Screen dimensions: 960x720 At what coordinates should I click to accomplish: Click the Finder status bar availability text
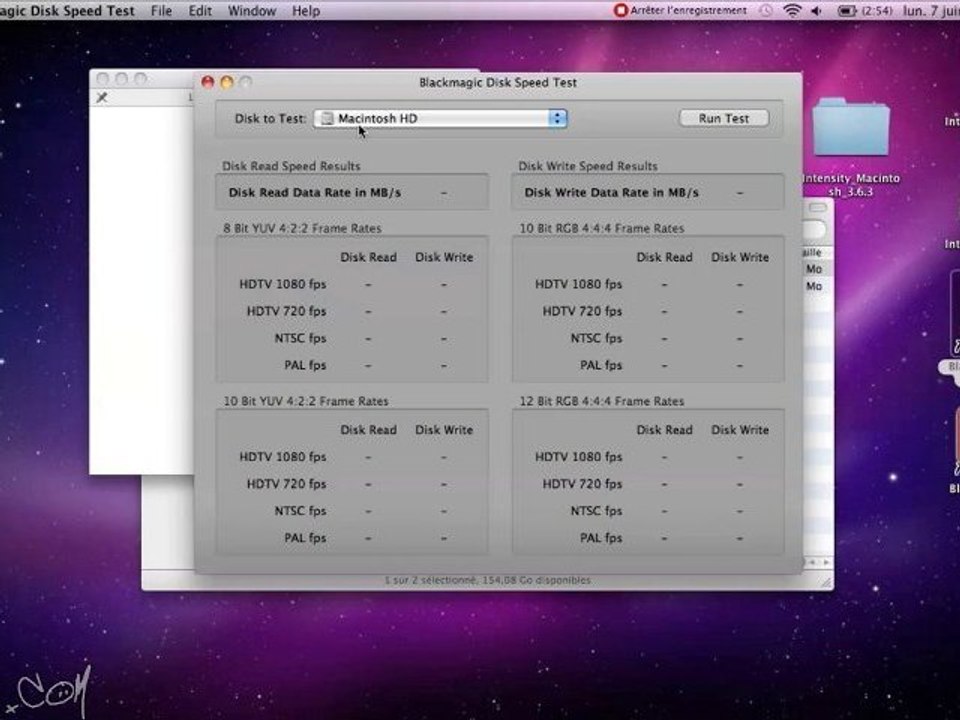pos(487,580)
